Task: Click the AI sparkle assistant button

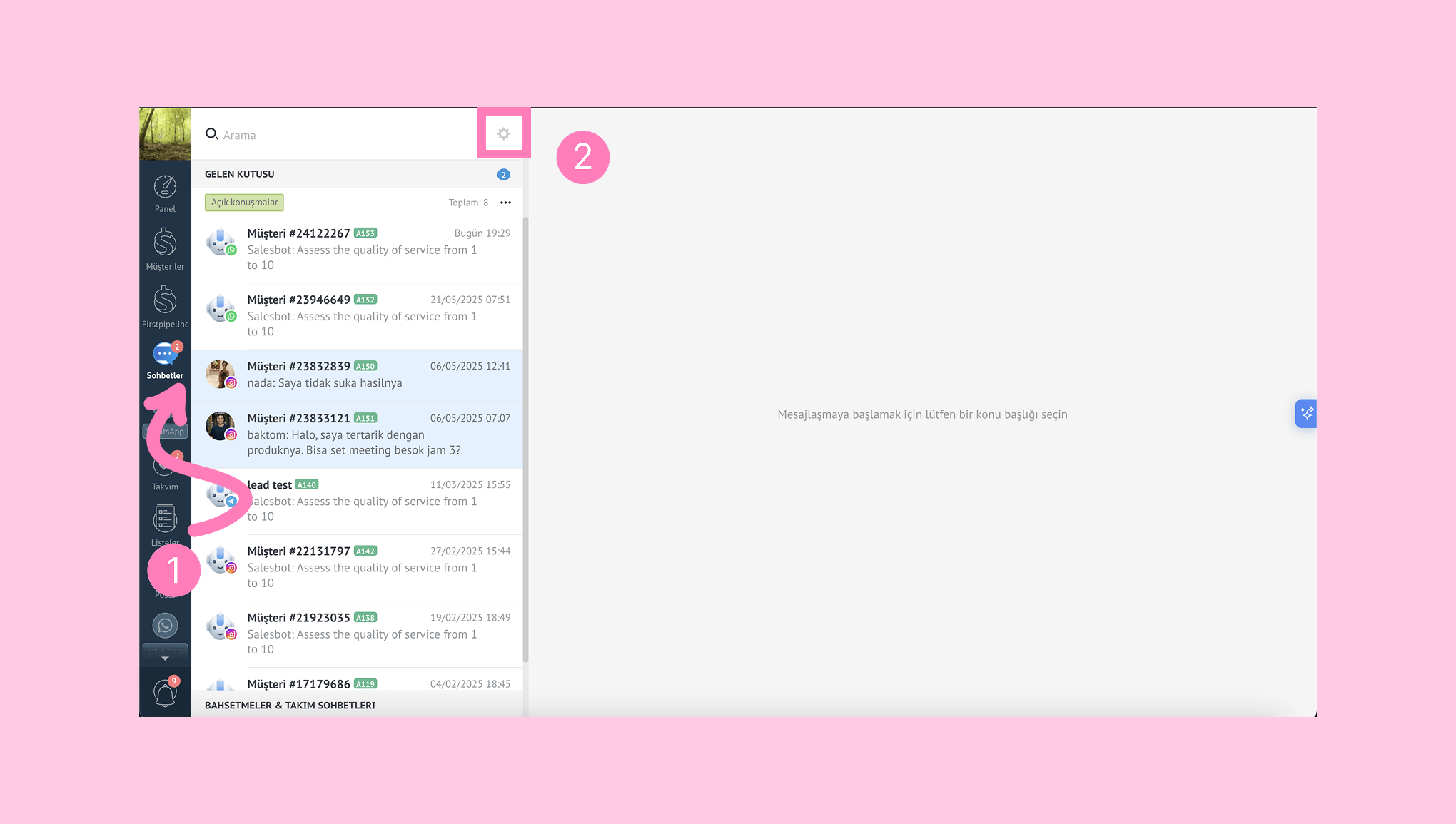Action: [x=1306, y=414]
